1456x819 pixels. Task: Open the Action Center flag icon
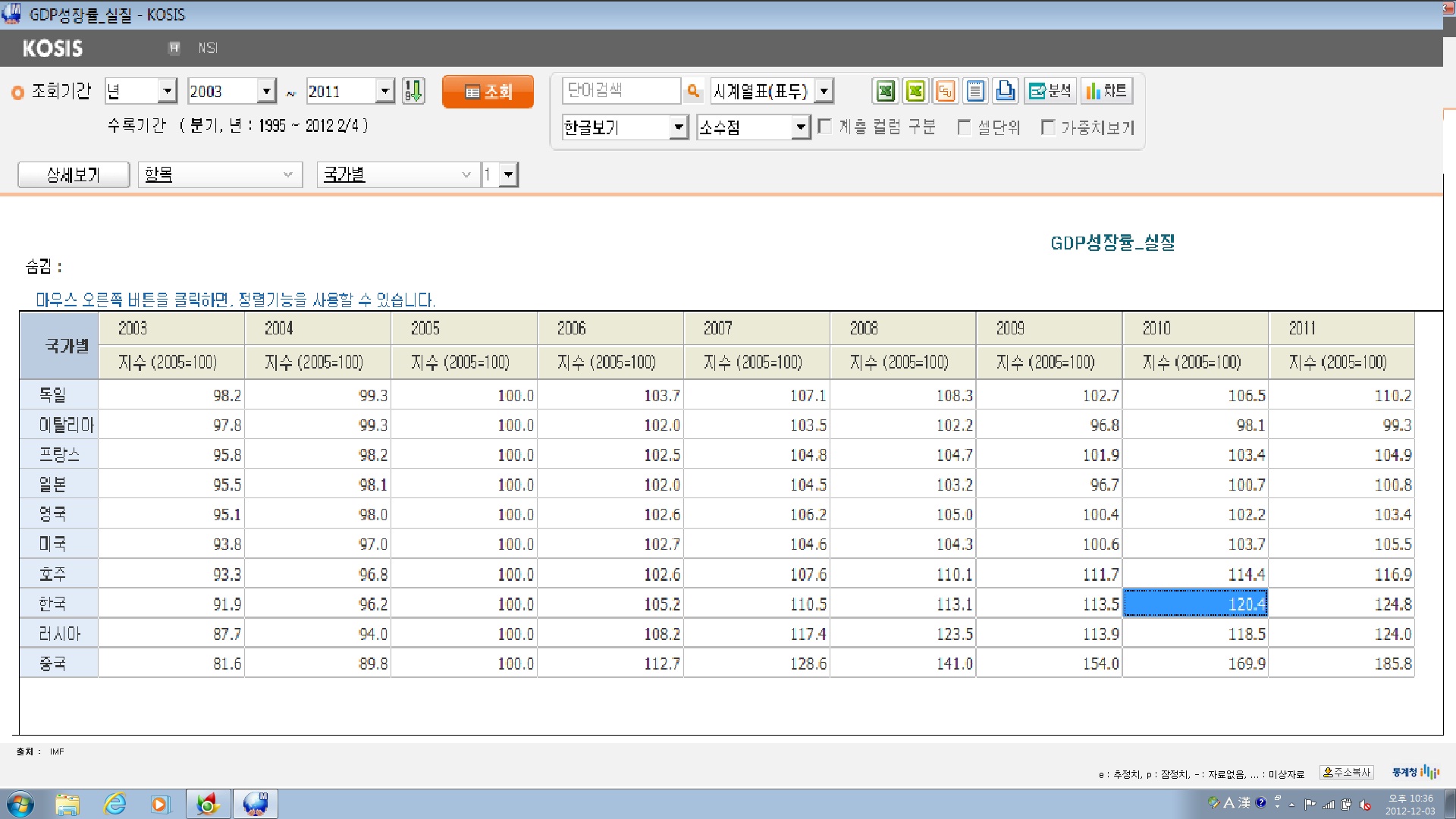(1310, 805)
